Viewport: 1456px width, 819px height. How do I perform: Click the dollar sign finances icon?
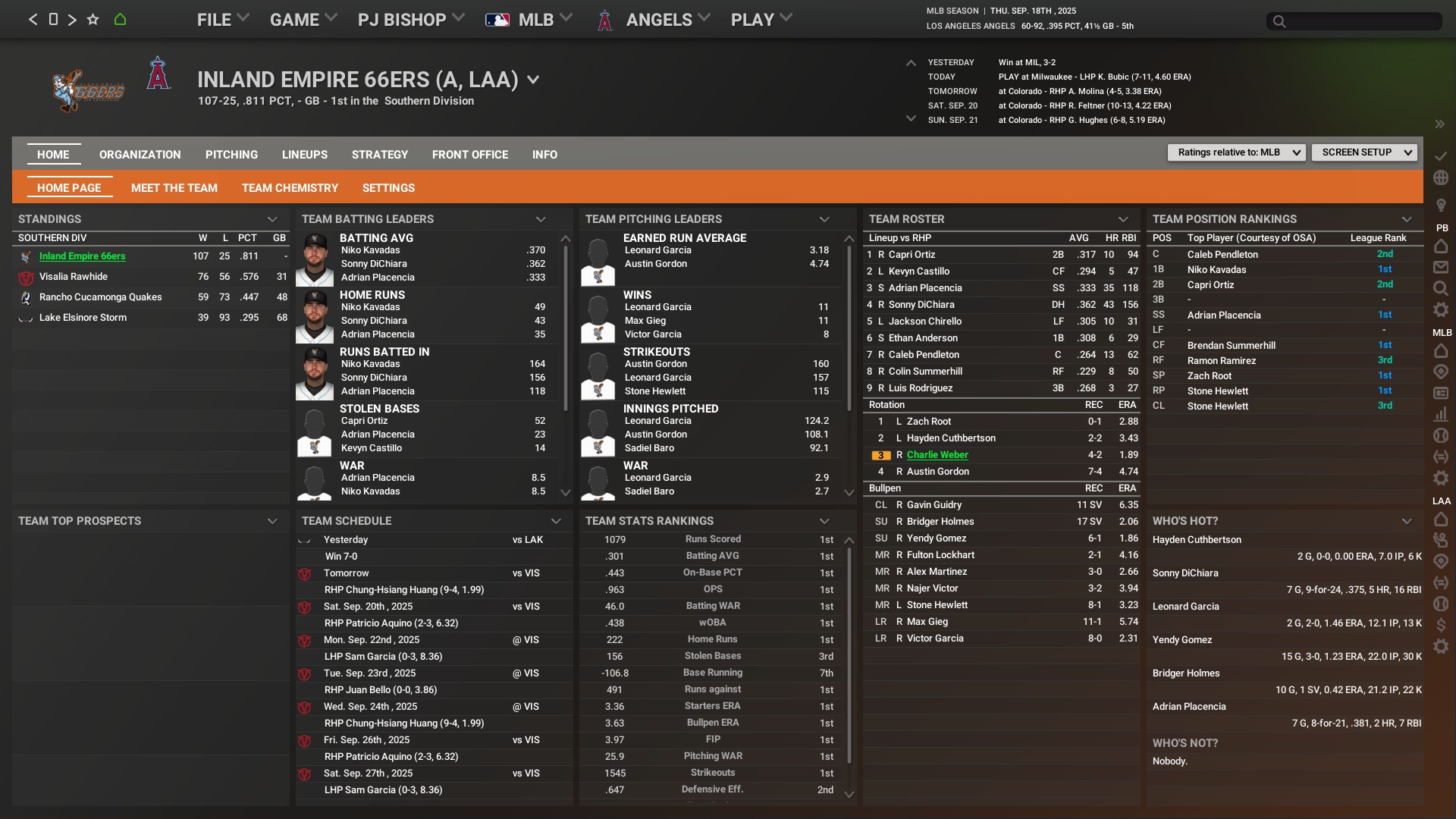(x=1441, y=626)
